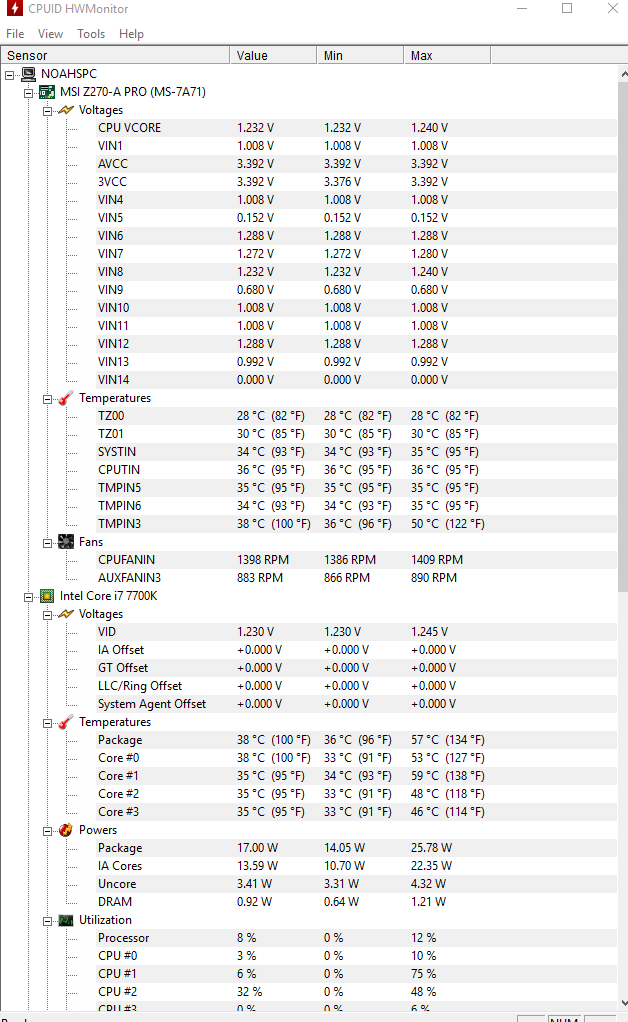Click the 59 °C max value for Core #1
The height and width of the screenshot is (1022, 628).
tap(448, 776)
